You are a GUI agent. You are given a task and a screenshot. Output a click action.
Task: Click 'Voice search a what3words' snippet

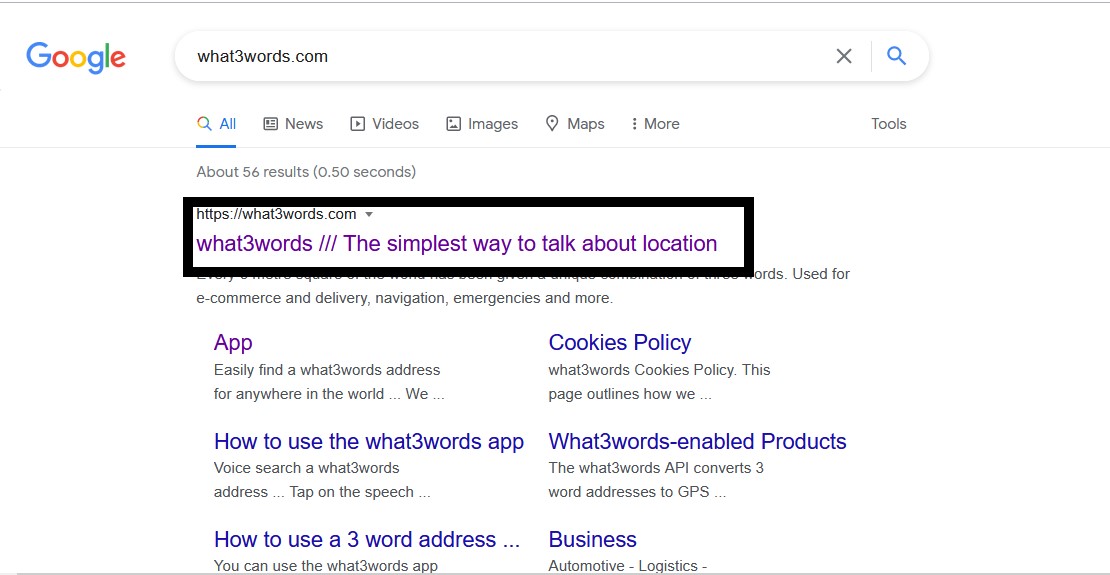(307, 468)
